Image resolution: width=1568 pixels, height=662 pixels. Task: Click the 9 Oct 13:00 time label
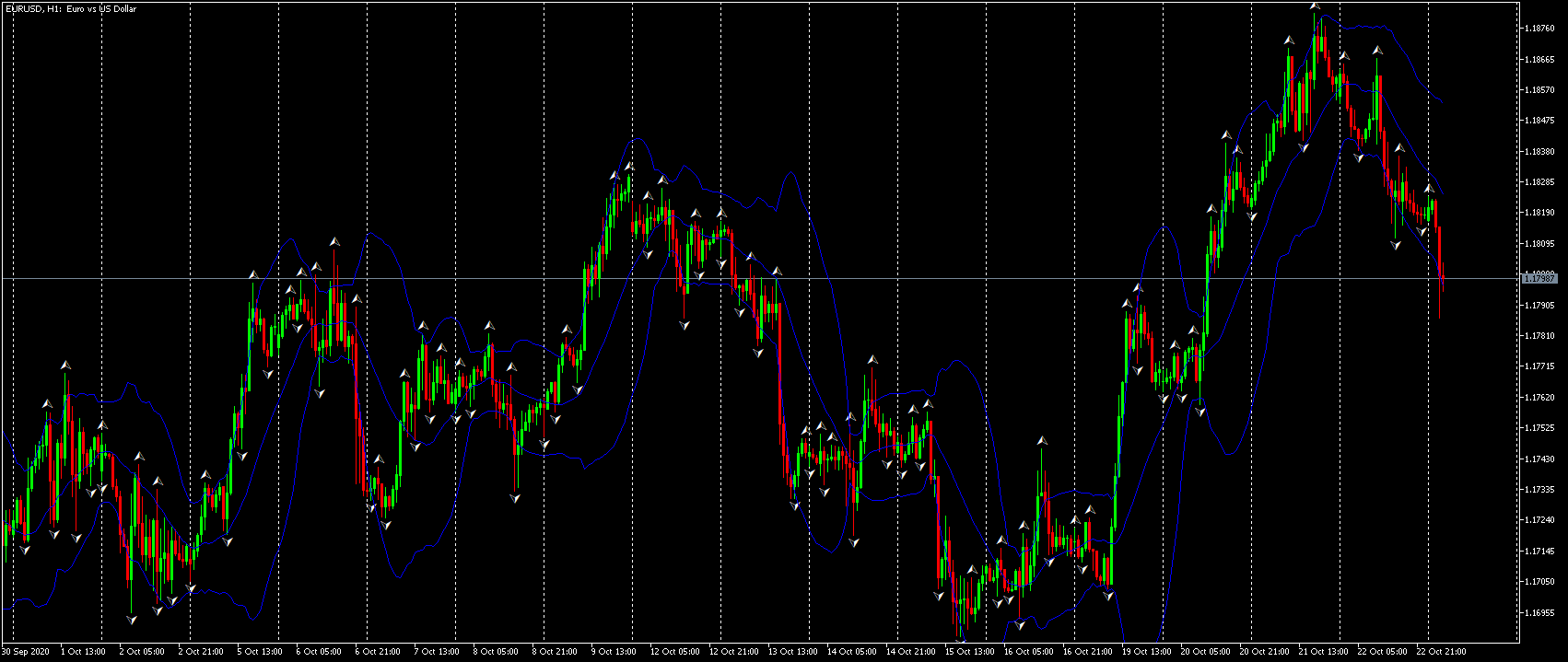614,652
